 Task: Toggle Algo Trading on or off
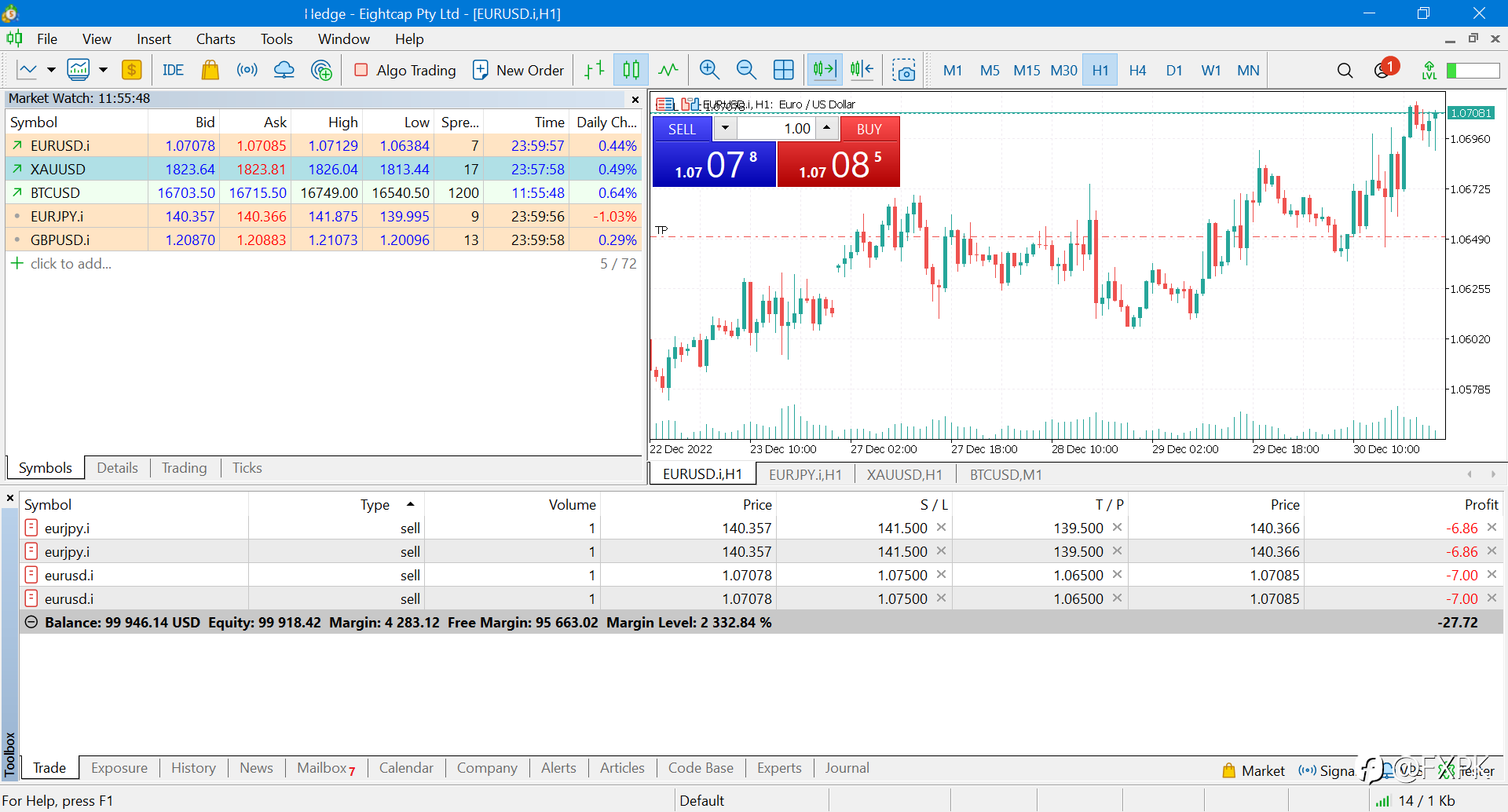click(x=405, y=70)
